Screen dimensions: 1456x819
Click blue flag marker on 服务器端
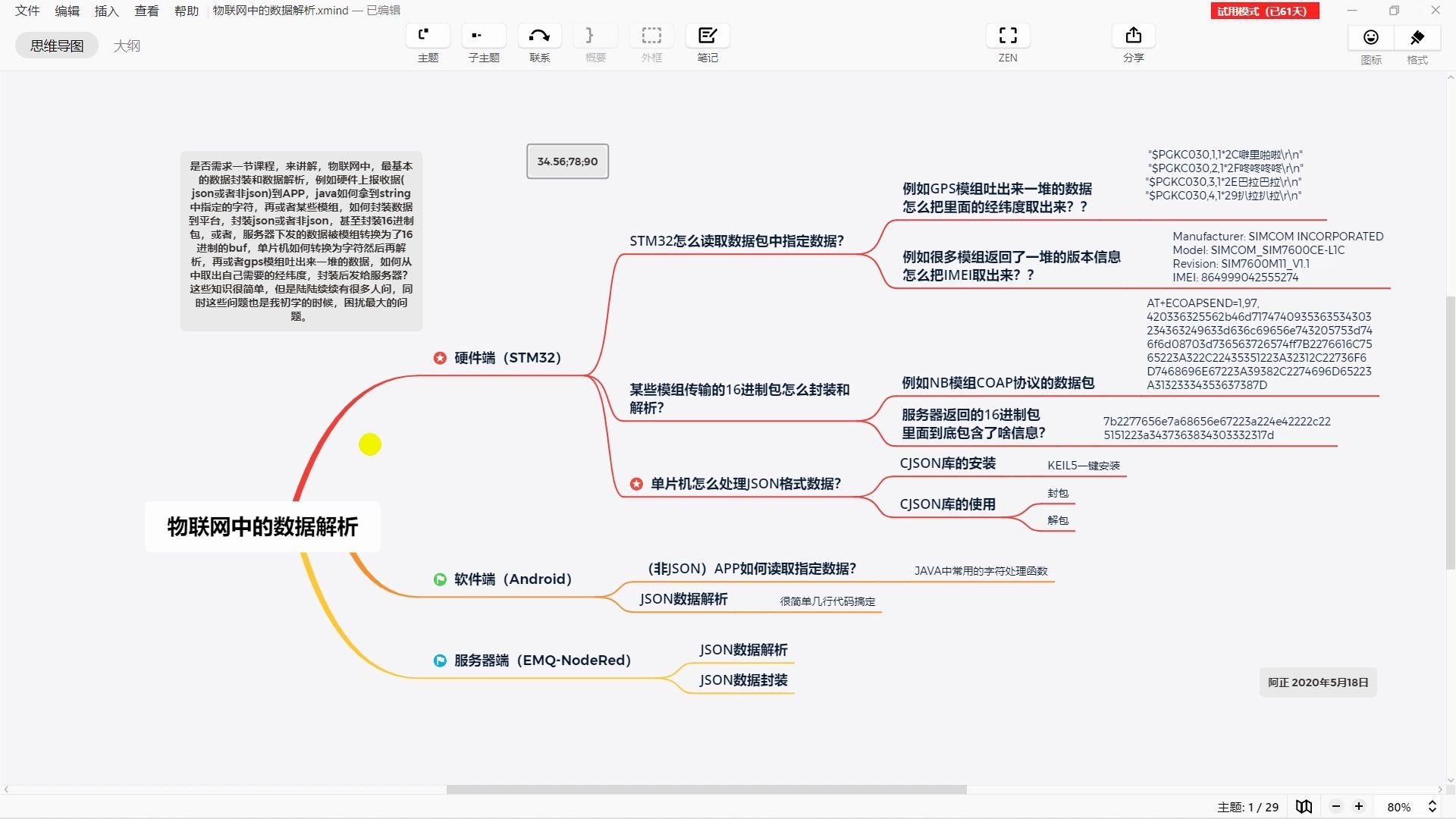(x=440, y=661)
